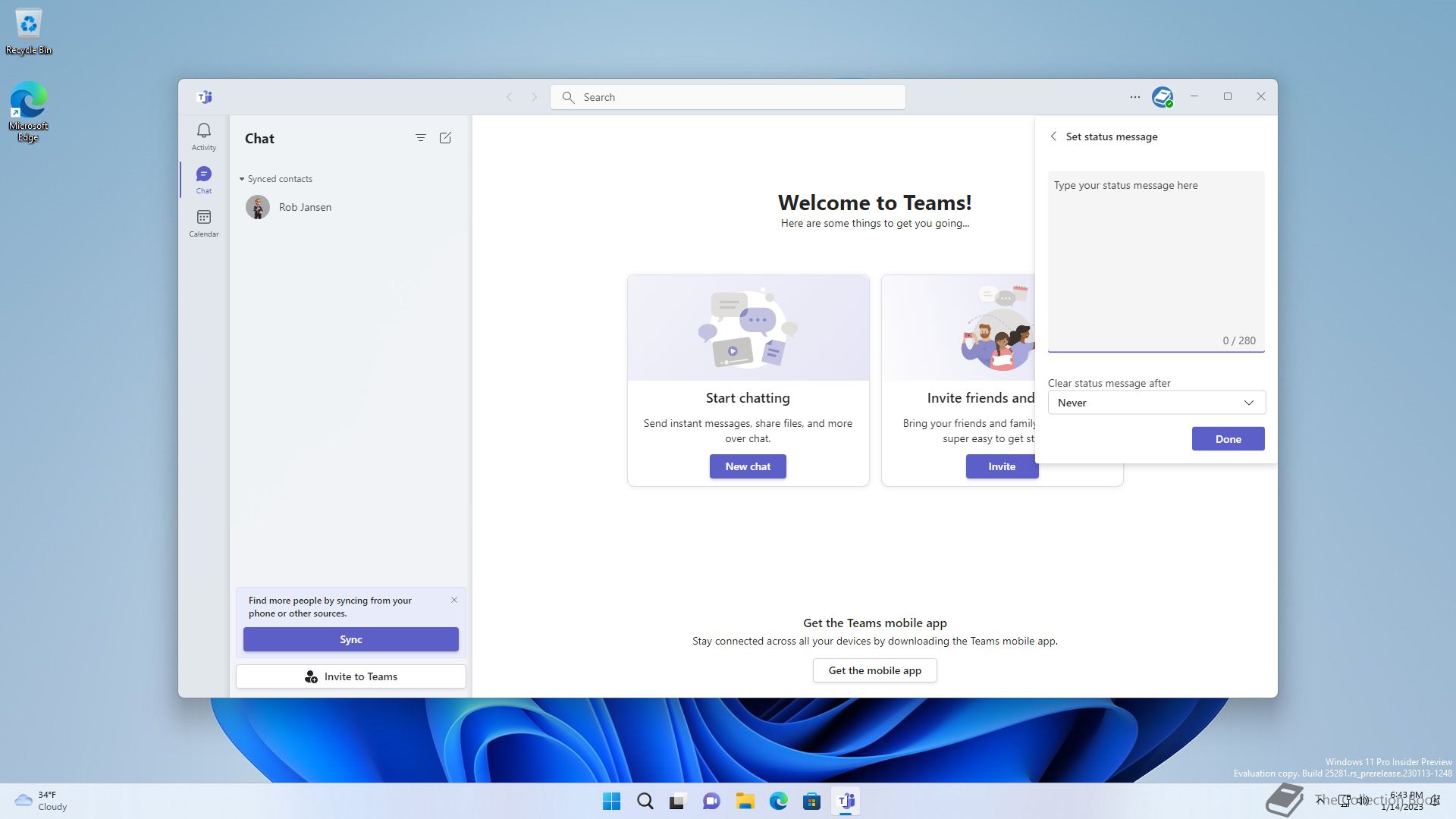Image resolution: width=1456 pixels, height=819 pixels.
Task: Open the chat filter icon
Action: pyautogui.click(x=421, y=138)
